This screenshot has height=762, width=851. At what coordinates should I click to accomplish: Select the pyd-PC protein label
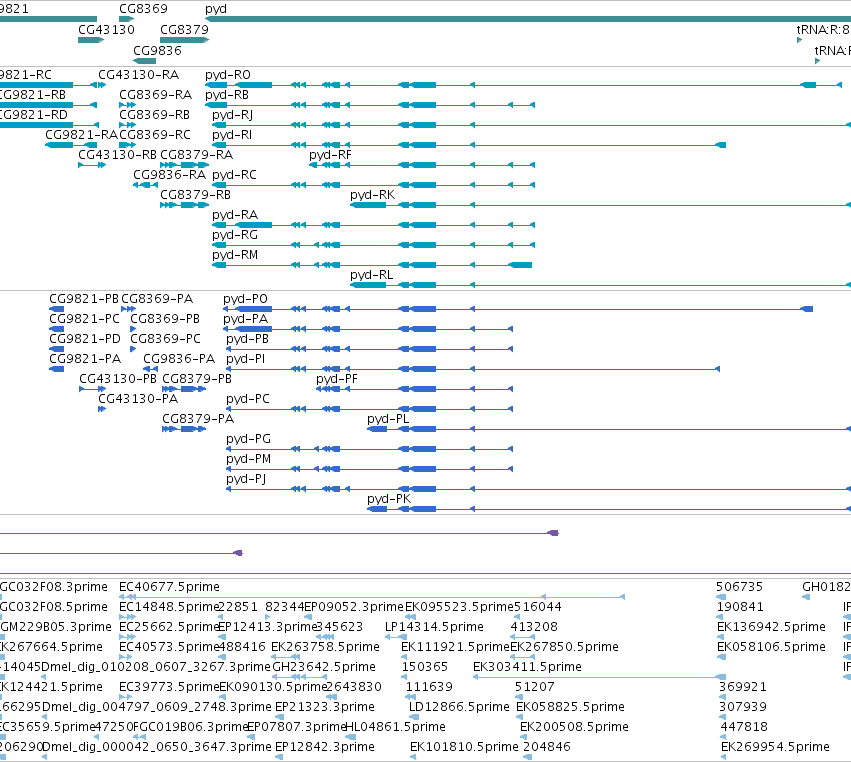point(248,400)
